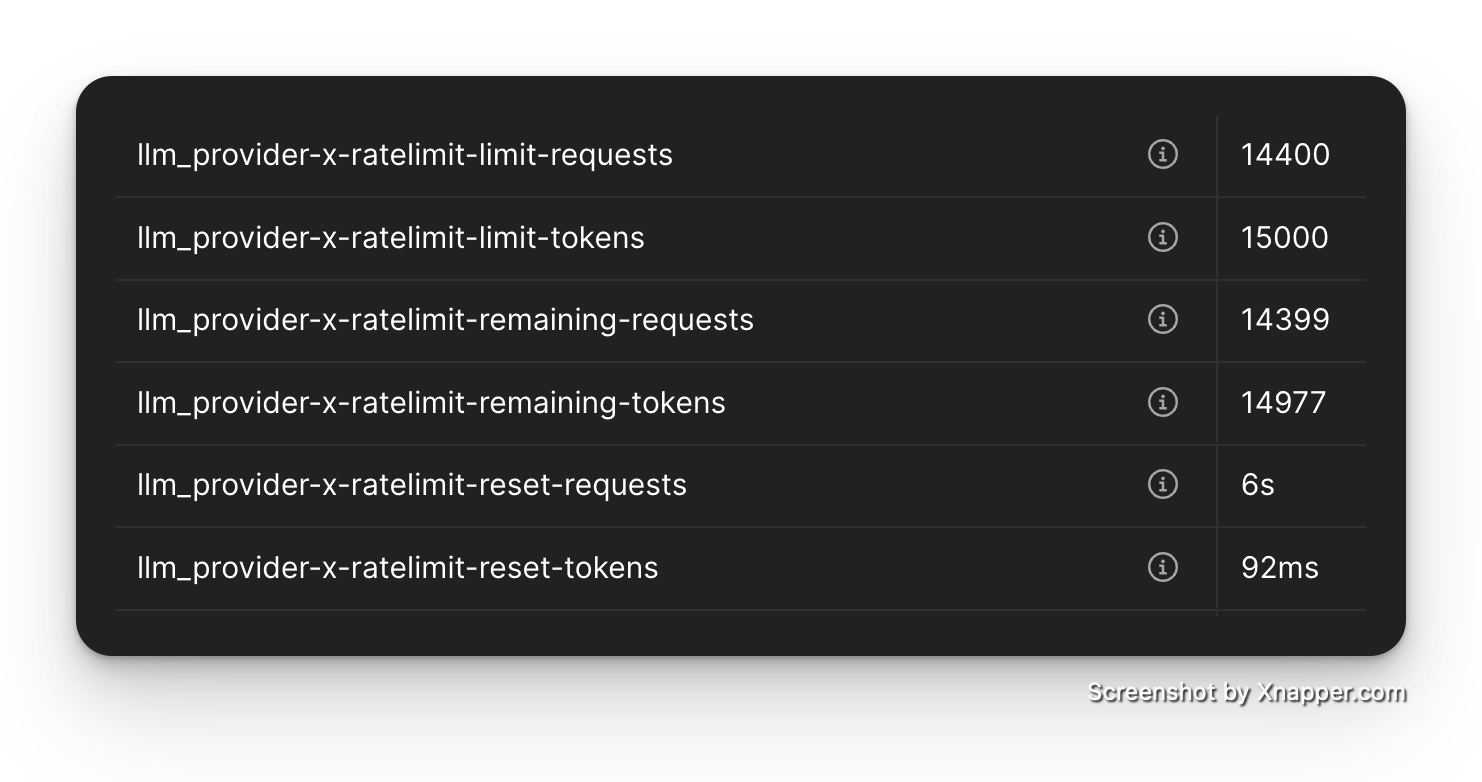Open info icon beside ratelimit-remaining-tokens
Viewport: 1482px width, 782px height.
[x=1162, y=402]
